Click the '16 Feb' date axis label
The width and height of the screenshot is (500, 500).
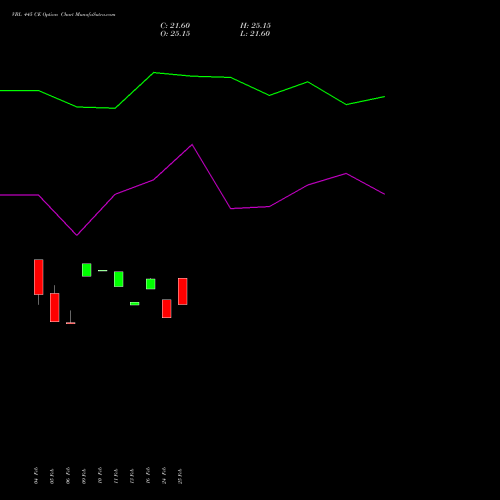click(x=148, y=475)
